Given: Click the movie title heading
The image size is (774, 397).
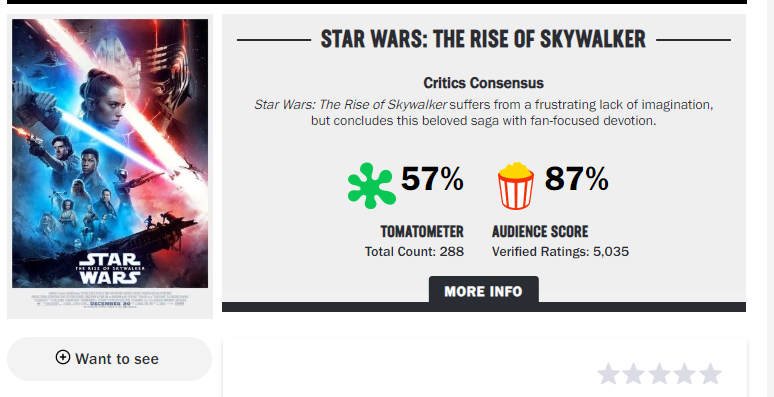Looking at the screenshot, I should [483, 40].
